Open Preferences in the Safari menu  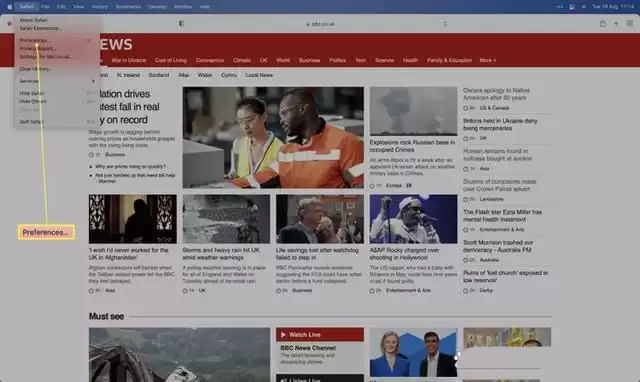click(34, 40)
